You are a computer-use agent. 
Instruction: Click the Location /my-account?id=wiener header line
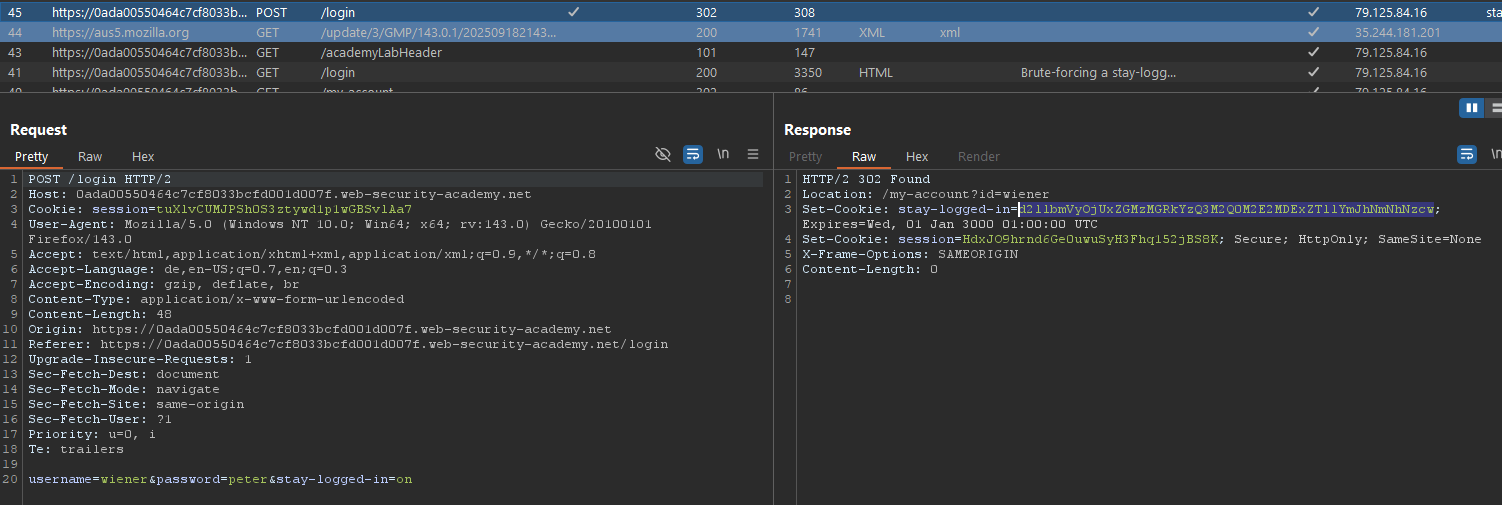925,194
